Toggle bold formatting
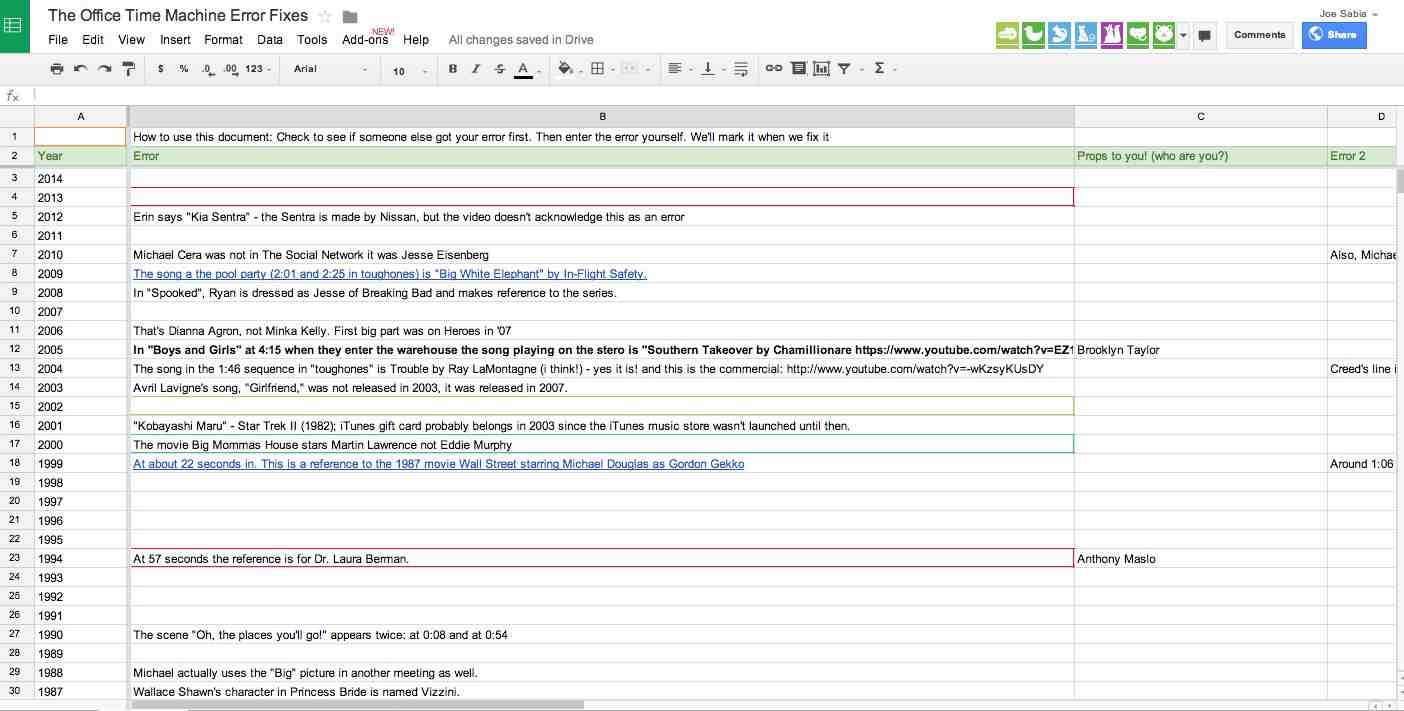 [453, 69]
